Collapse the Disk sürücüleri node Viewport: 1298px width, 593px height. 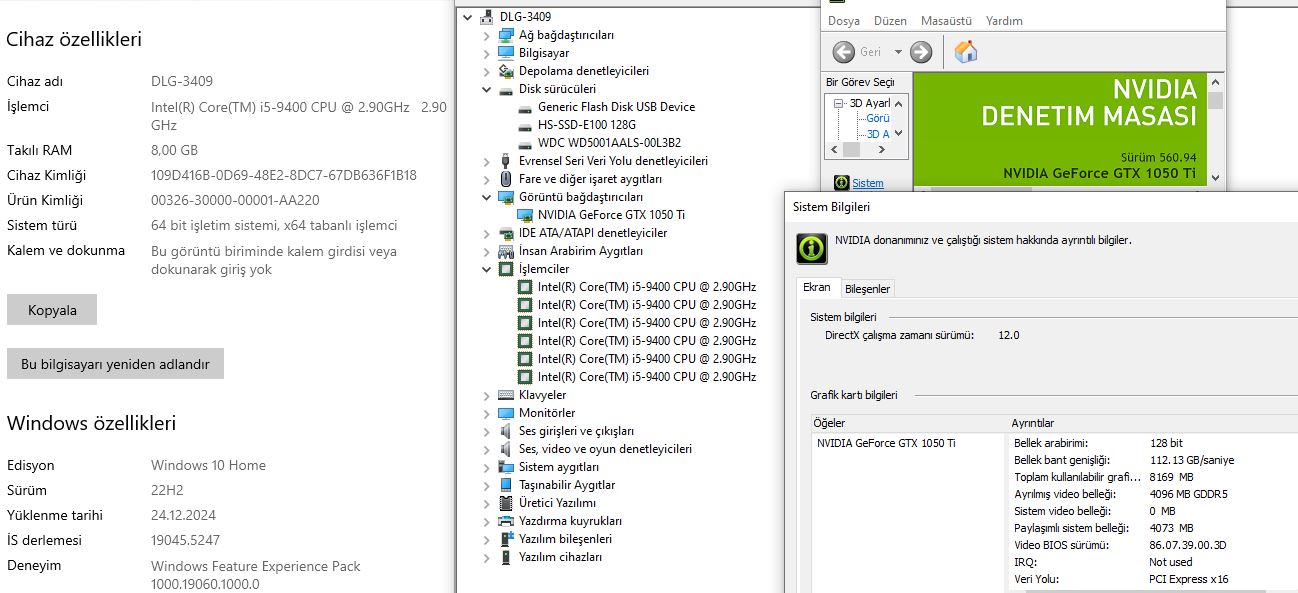click(486, 89)
